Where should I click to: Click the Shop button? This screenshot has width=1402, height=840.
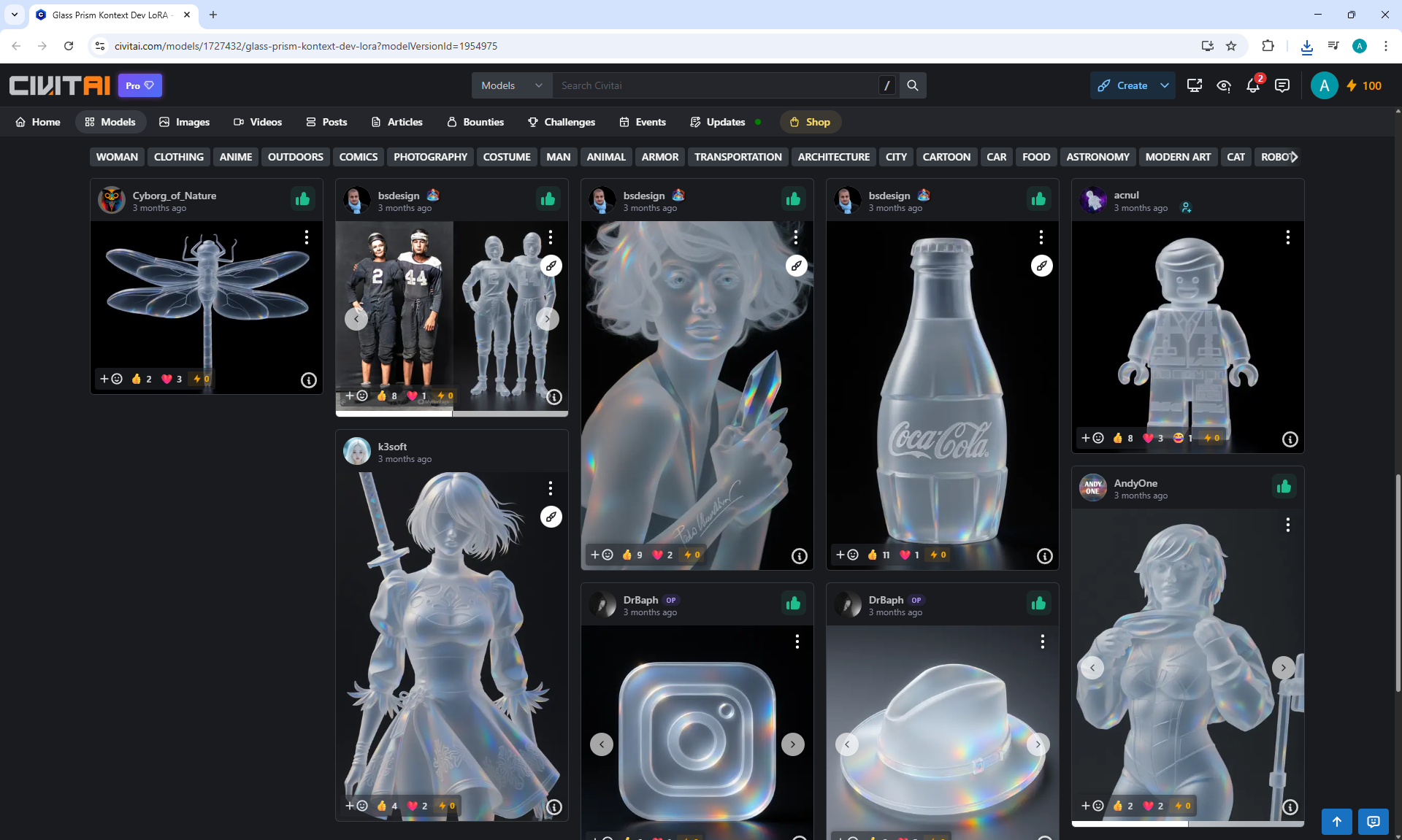point(810,122)
